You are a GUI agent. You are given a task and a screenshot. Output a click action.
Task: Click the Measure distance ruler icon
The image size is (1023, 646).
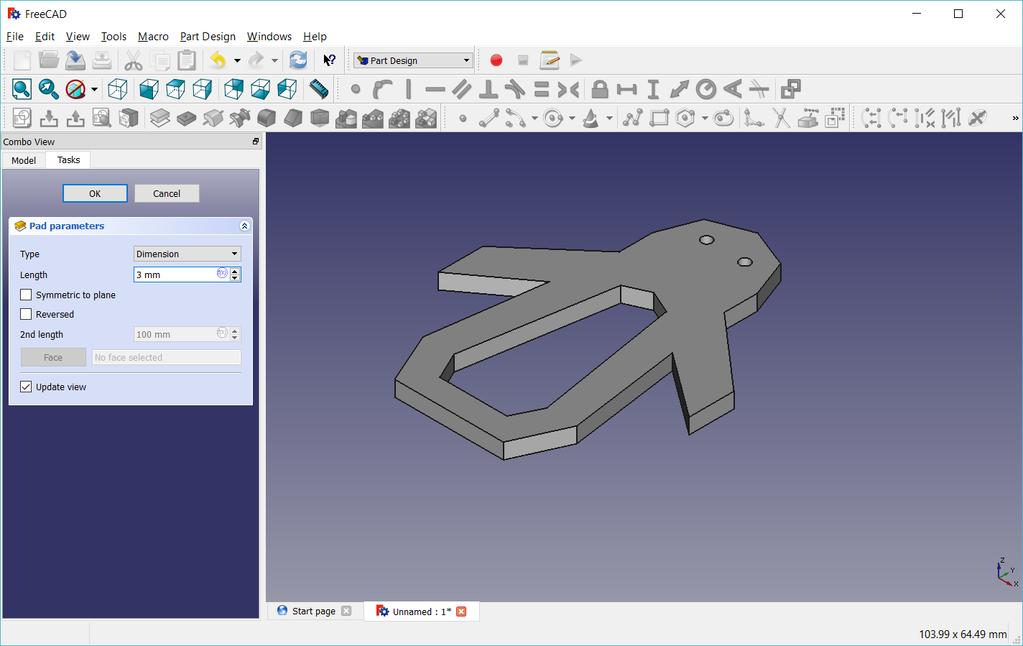click(x=318, y=89)
